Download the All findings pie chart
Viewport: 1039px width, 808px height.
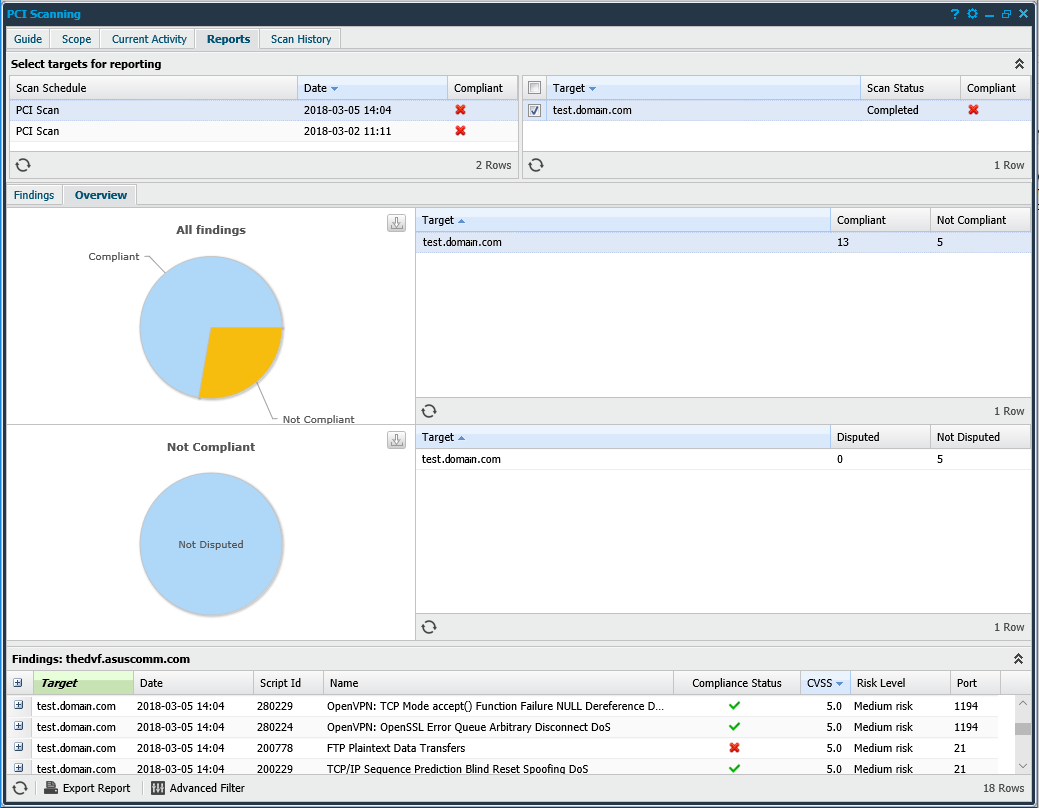[x=396, y=223]
